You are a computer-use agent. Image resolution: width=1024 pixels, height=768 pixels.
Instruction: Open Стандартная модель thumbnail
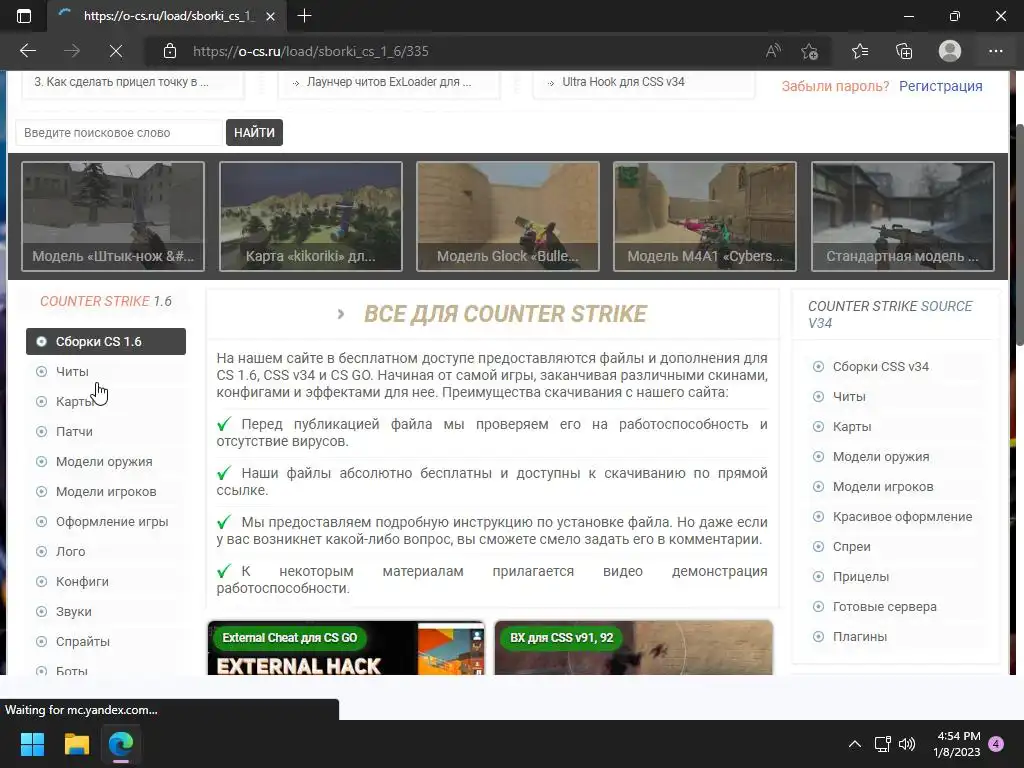click(x=903, y=216)
